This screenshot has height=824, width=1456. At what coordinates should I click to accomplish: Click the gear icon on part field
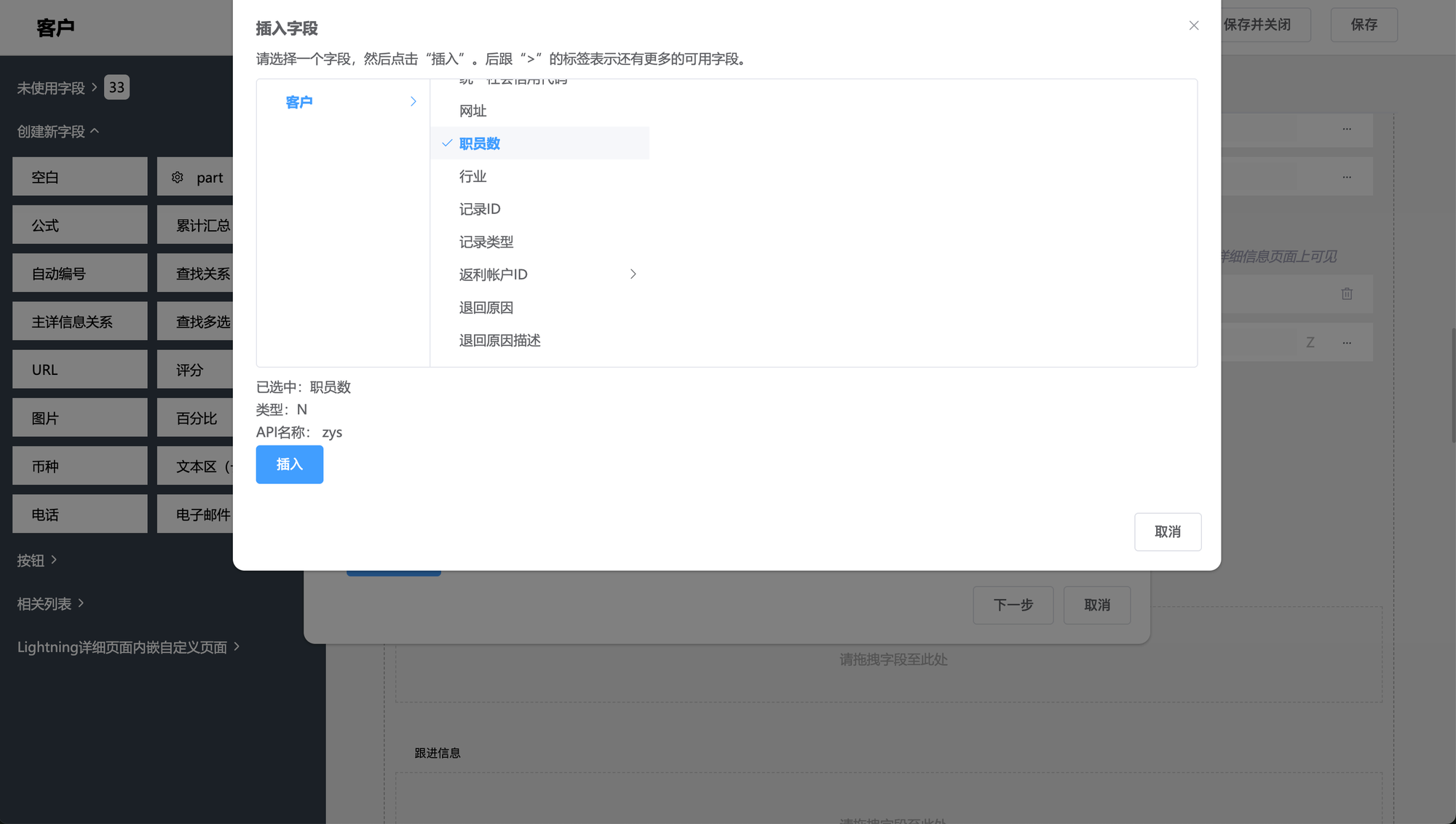point(177,177)
